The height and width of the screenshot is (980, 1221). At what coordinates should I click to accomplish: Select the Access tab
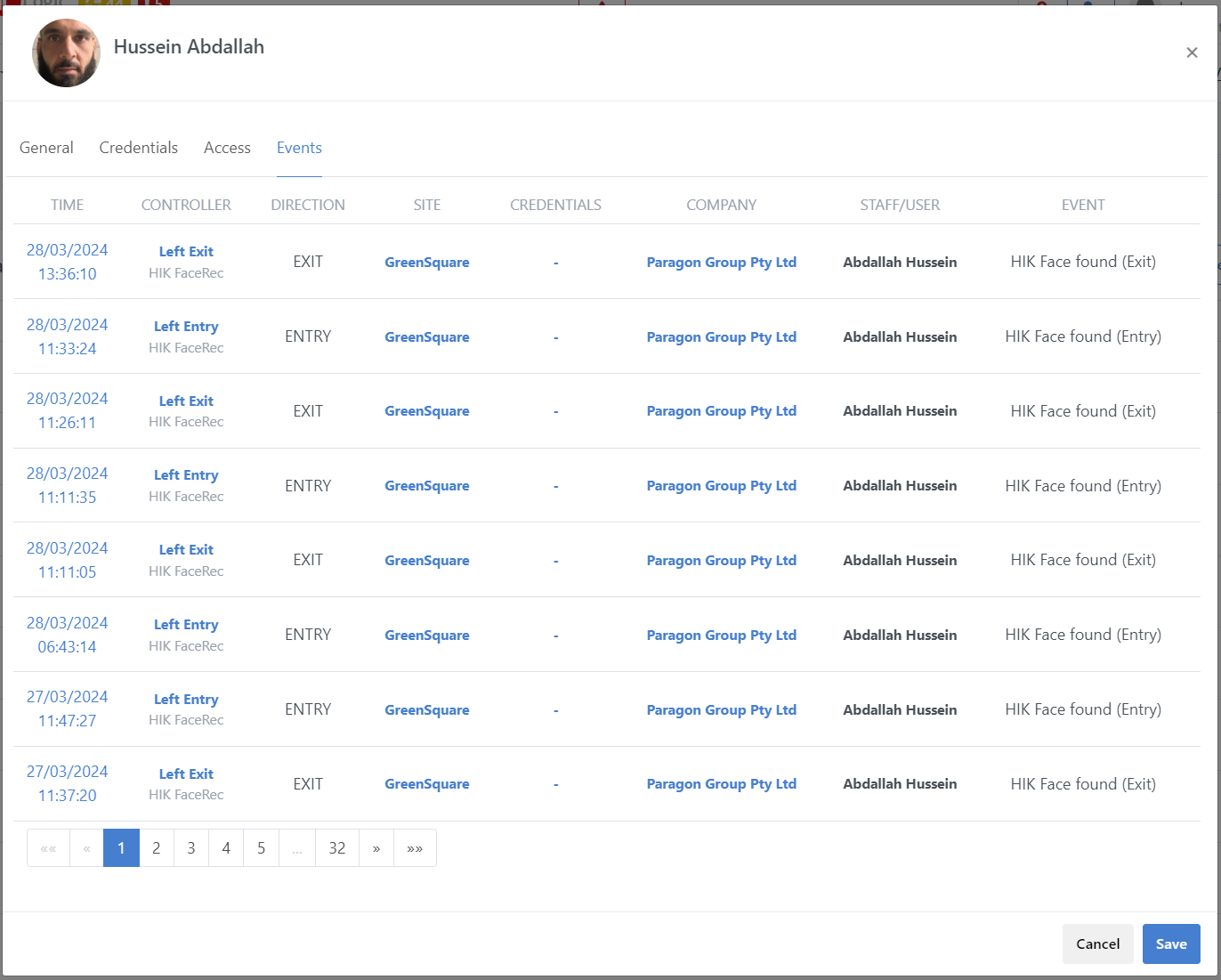pyautogui.click(x=227, y=148)
